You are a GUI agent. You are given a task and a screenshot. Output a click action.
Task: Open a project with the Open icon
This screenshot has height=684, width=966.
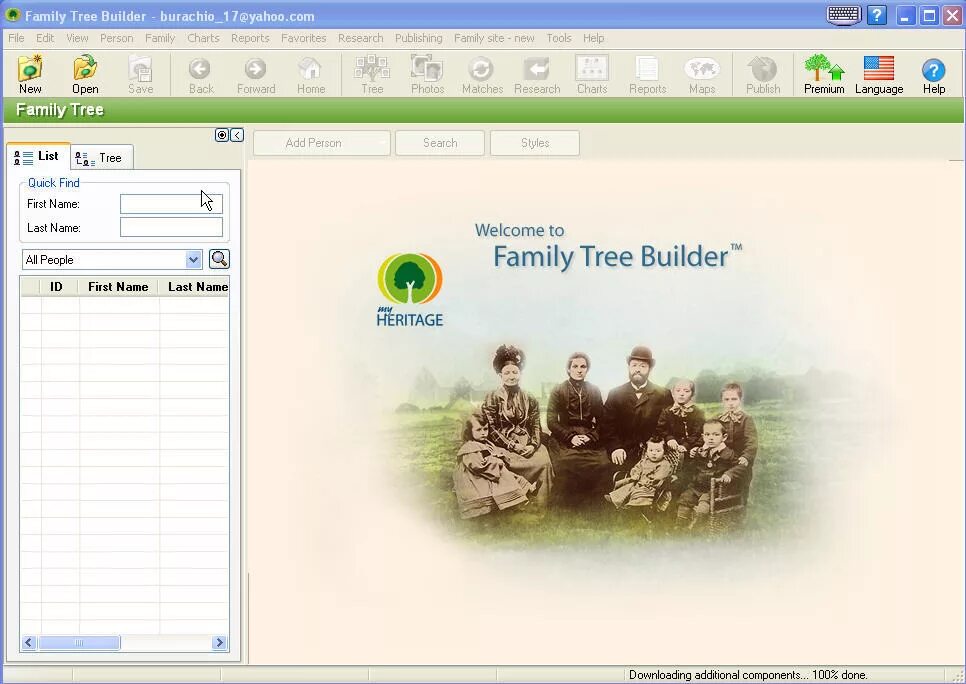(85, 74)
